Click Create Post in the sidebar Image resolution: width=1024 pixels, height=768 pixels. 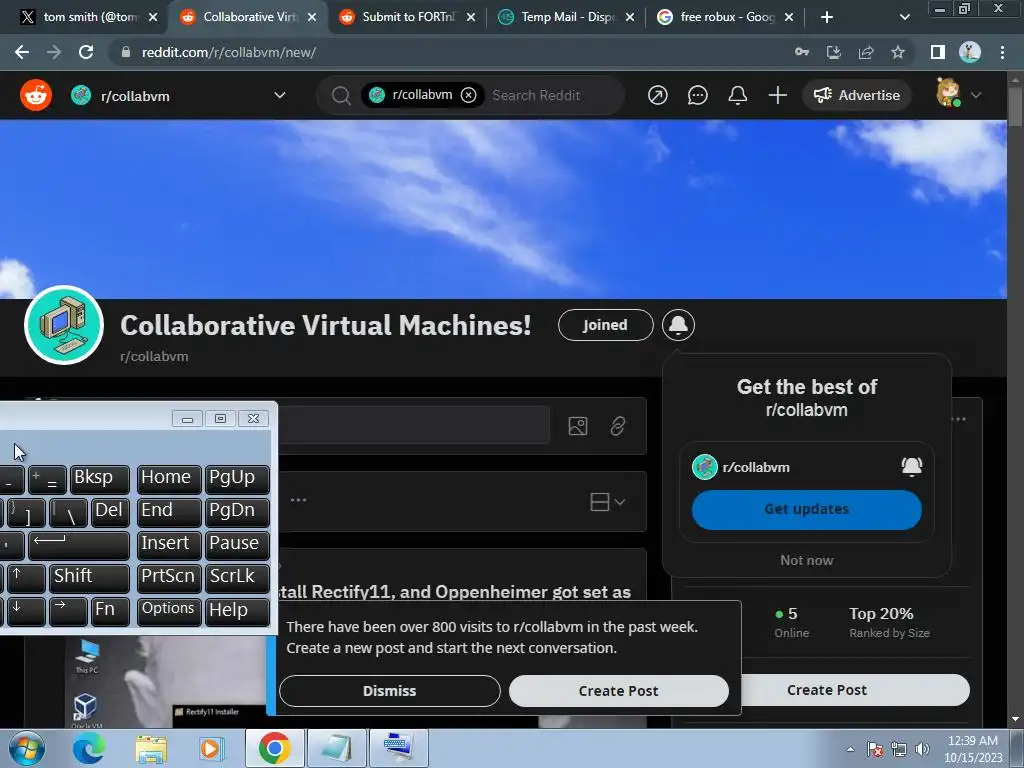[x=856, y=690]
